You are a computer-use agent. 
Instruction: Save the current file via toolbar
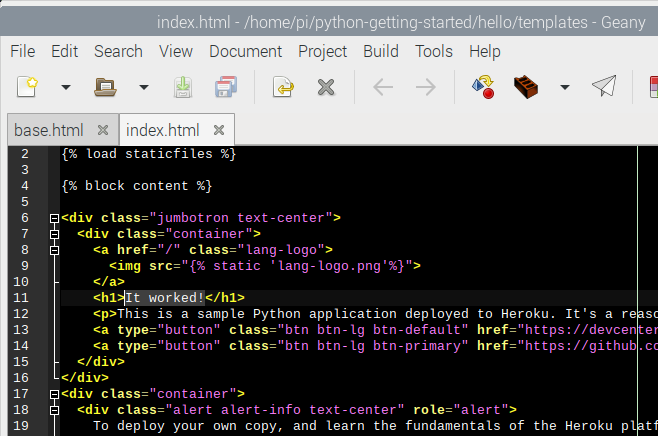pyautogui.click(x=183, y=88)
